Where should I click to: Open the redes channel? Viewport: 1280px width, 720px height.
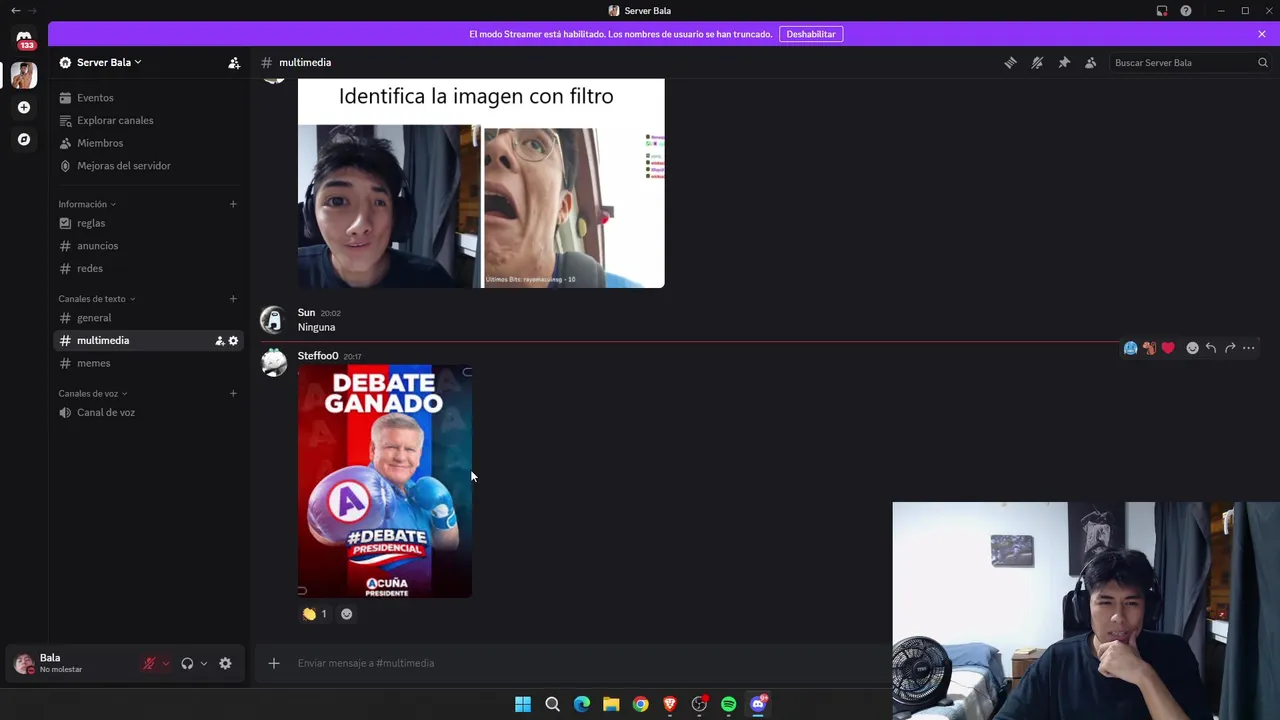[148, 268]
